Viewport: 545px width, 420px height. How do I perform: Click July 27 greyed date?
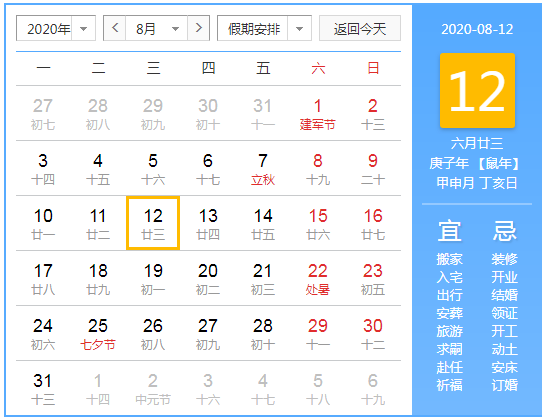click(43, 113)
